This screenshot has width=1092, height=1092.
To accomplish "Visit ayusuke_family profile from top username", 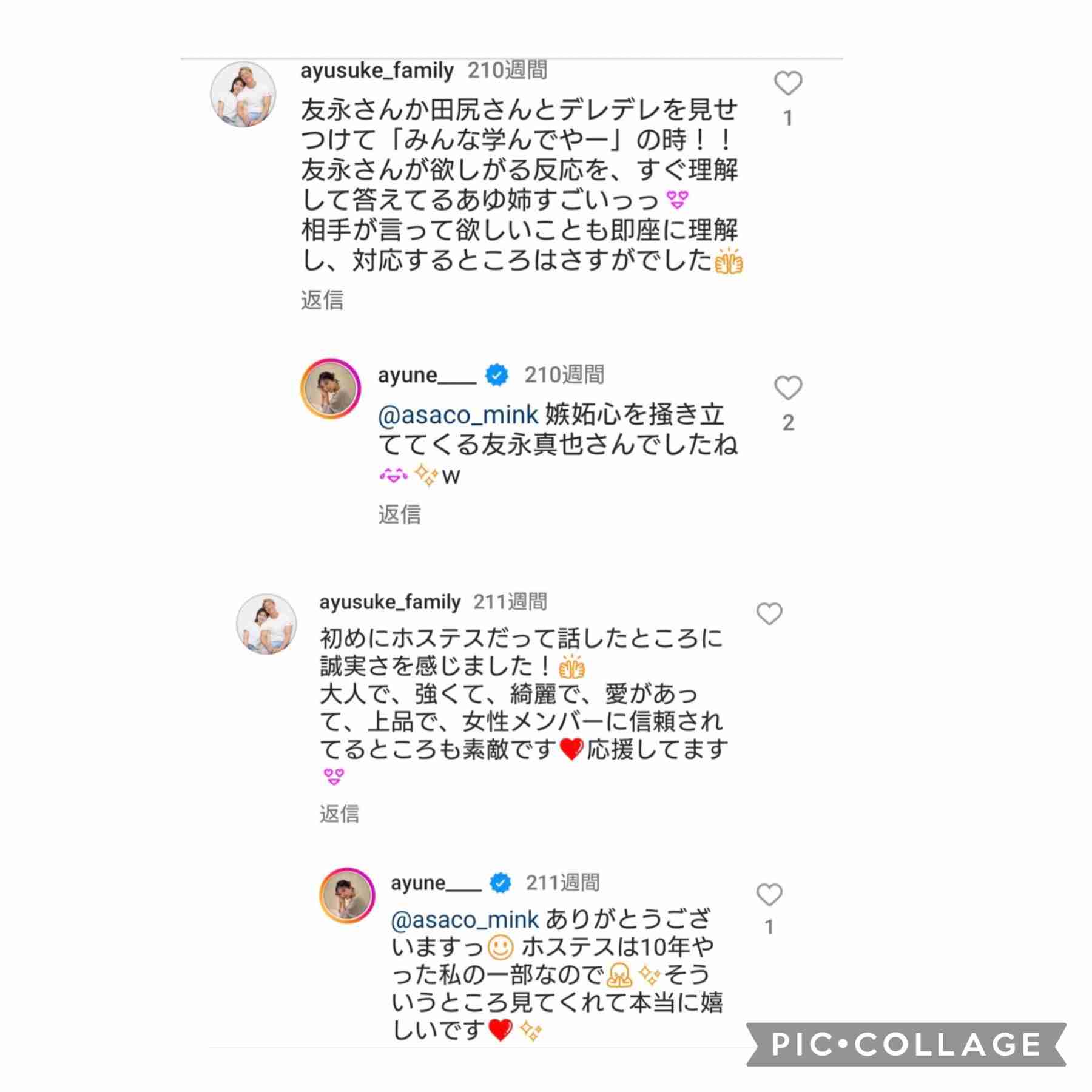I will [377, 71].
